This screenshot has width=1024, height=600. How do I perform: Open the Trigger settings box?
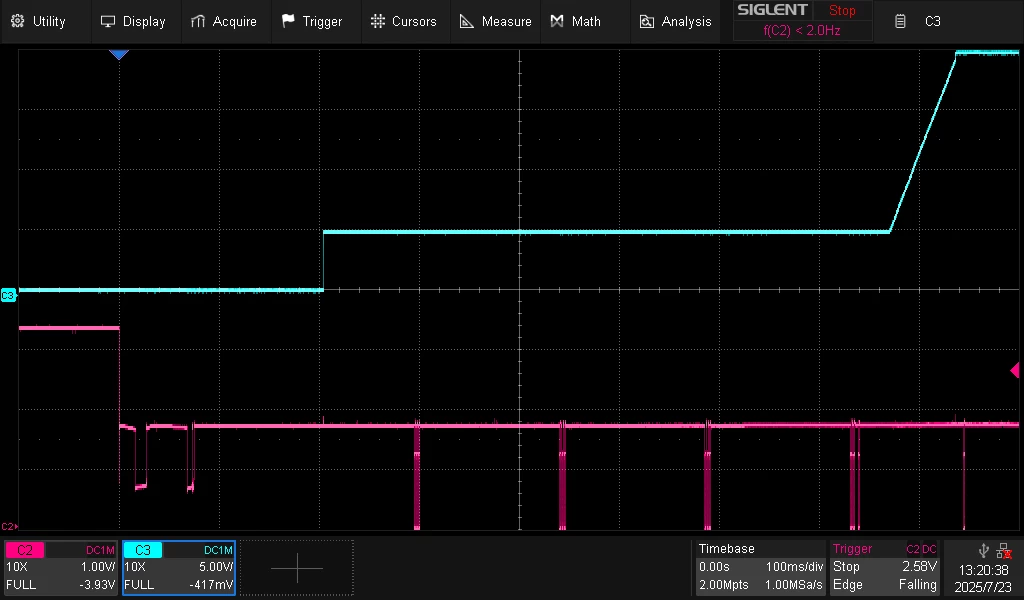(885, 567)
